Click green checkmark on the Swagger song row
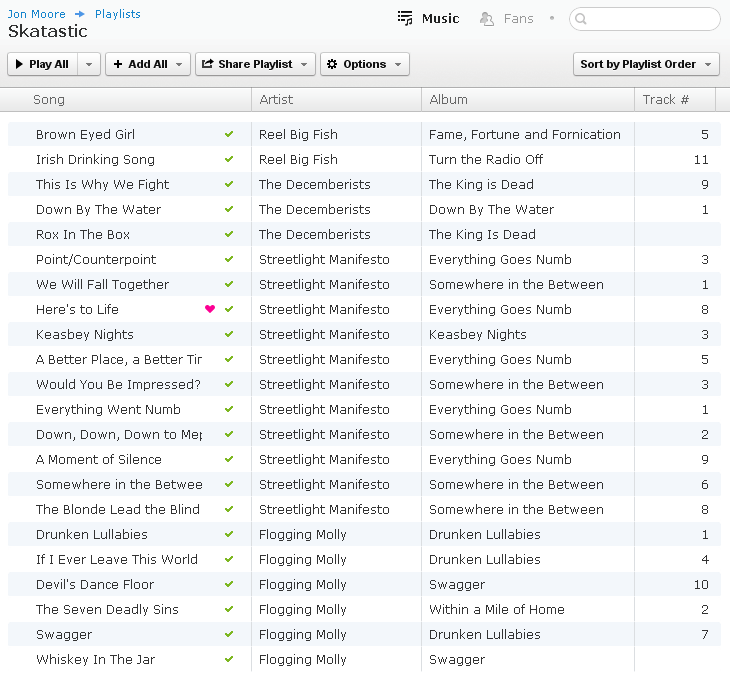Image resolution: width=730 pixels, height=682 pixels. [229, 634]
